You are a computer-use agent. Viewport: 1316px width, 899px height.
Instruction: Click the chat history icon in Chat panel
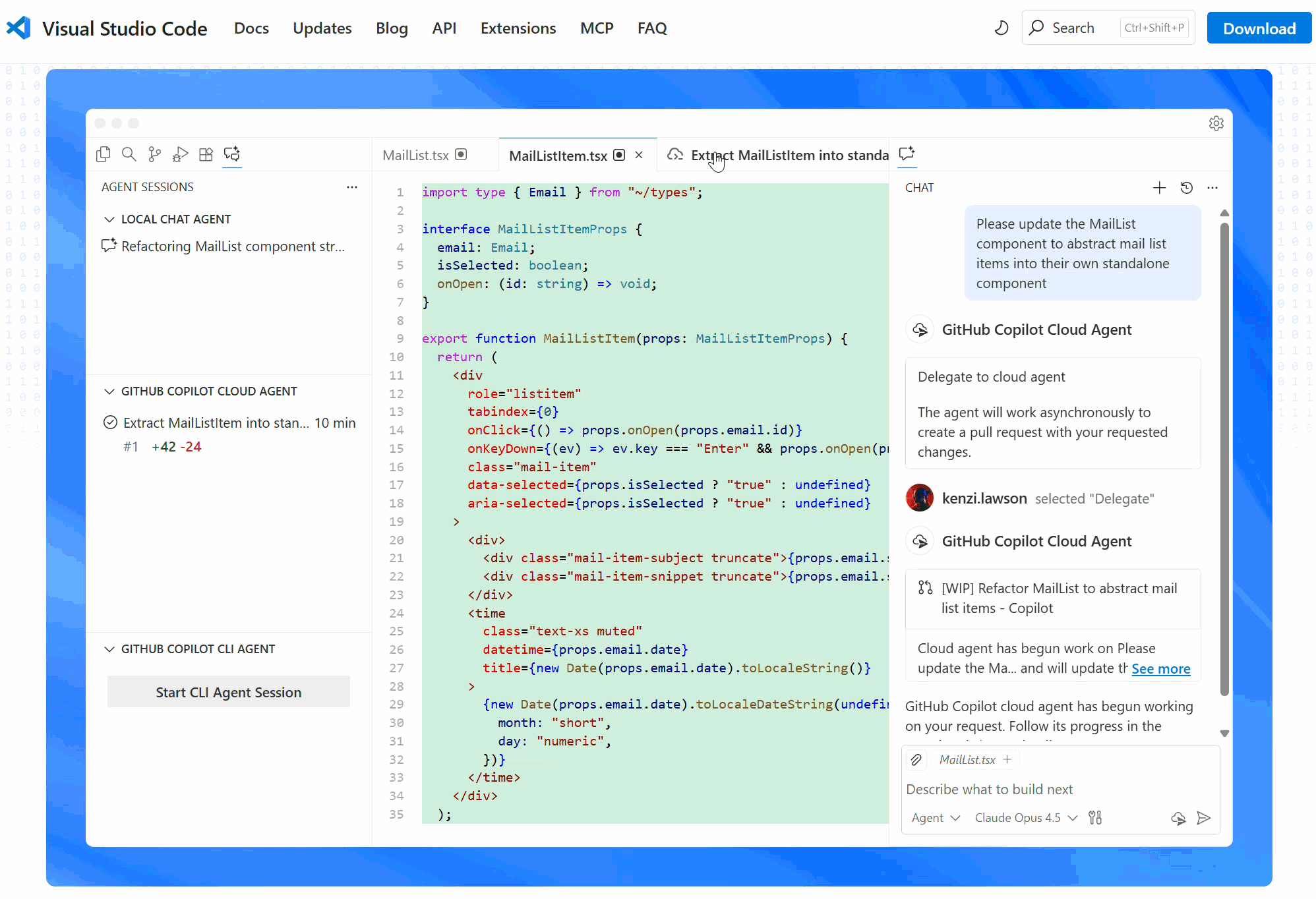point(1187,188)
